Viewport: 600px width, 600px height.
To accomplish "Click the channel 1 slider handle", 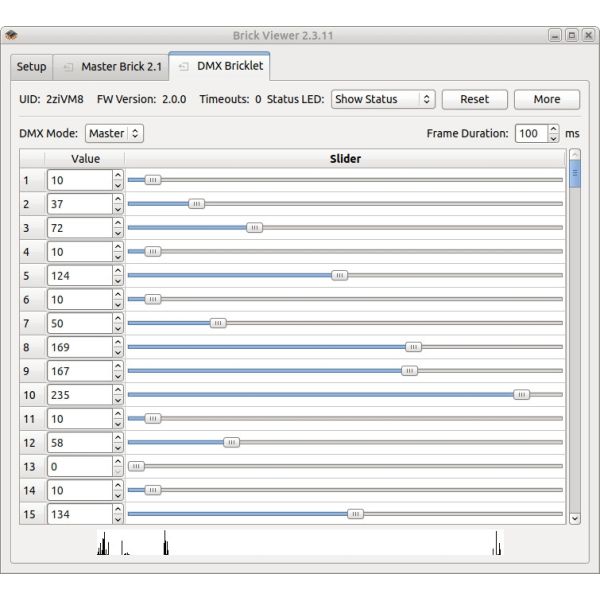I will pos(153,180).
